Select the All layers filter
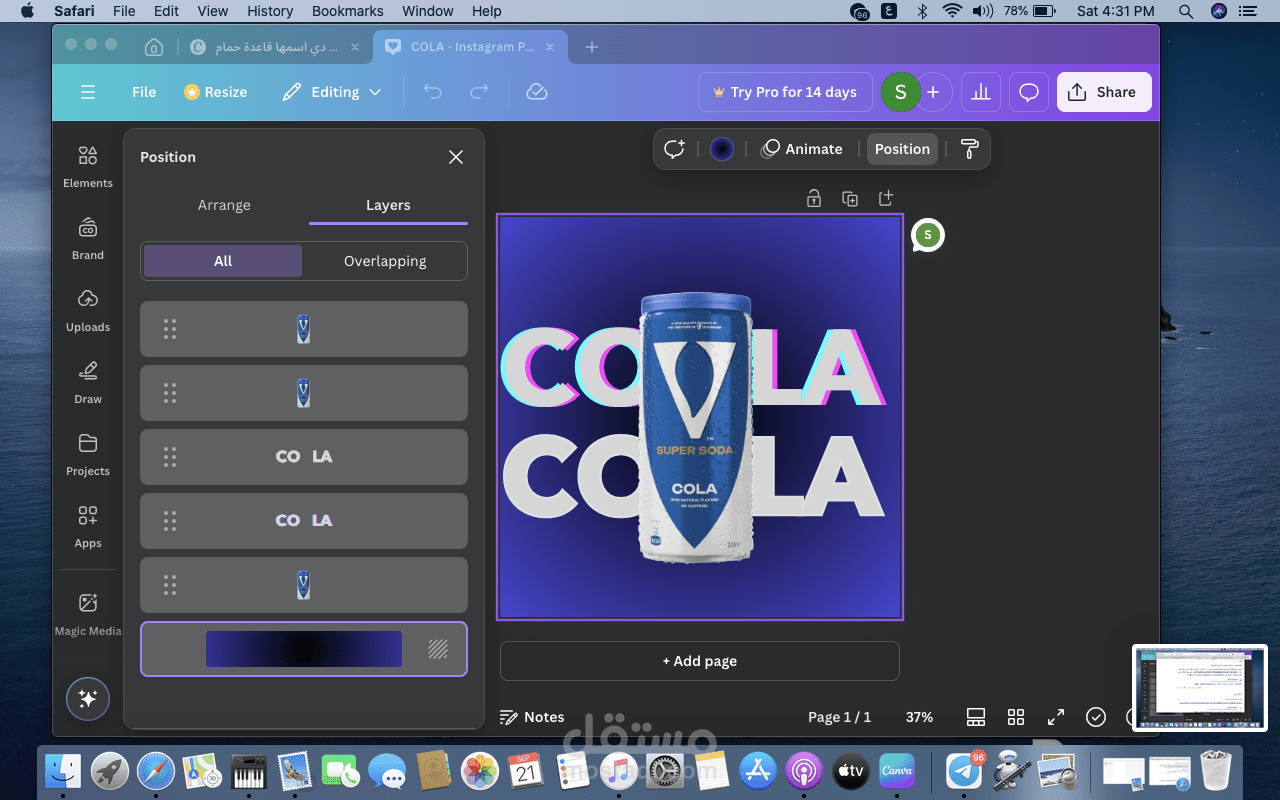The image size is (1280, 800). click(223, 261)
